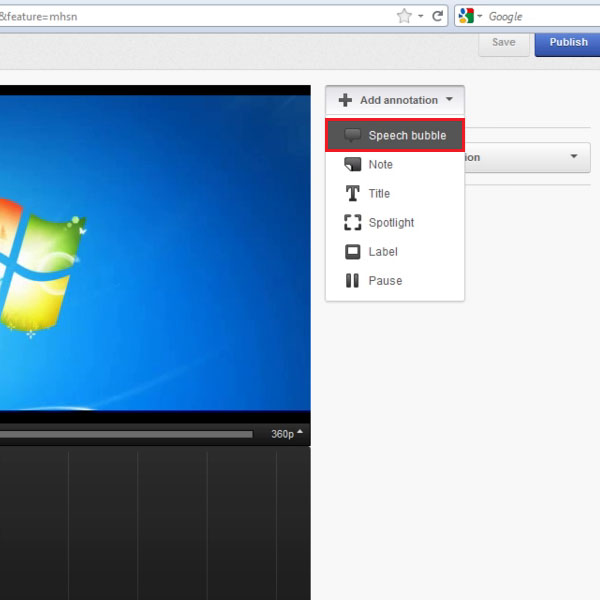The image size is (600, 600).
Task: Open the Add annotation dropdown
Action: pos(395,100)
